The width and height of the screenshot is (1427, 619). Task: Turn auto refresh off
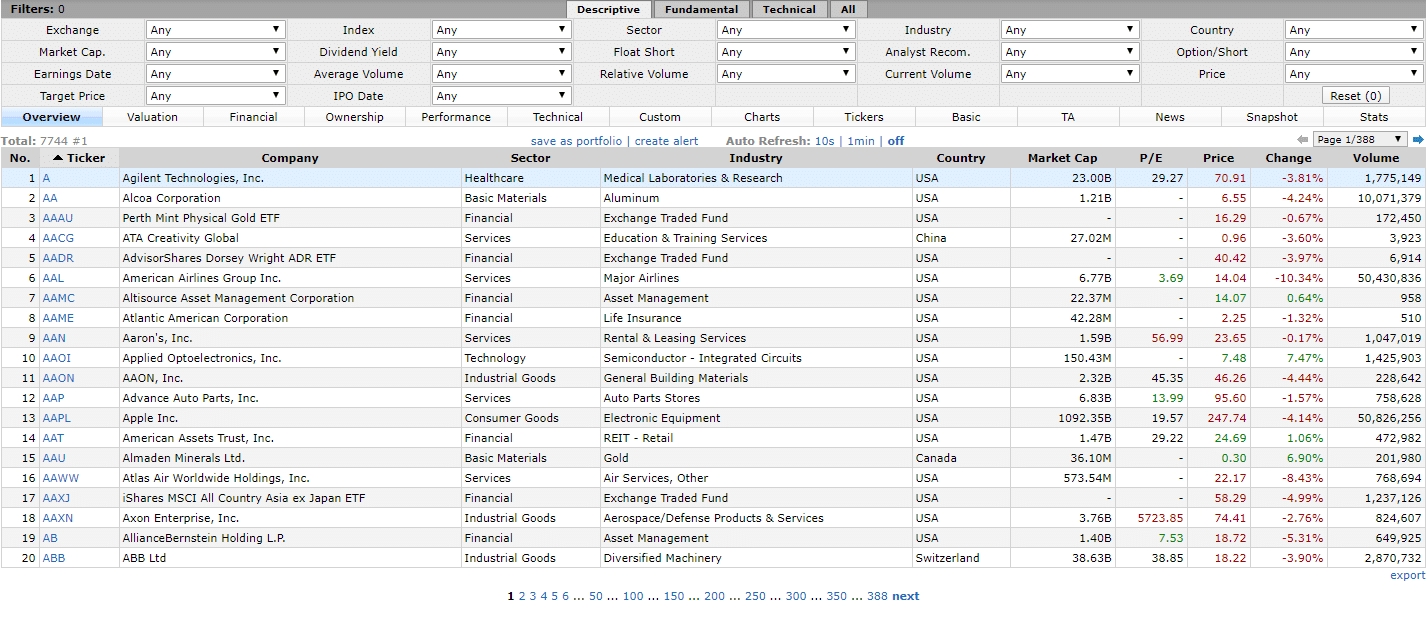[896, 141]
